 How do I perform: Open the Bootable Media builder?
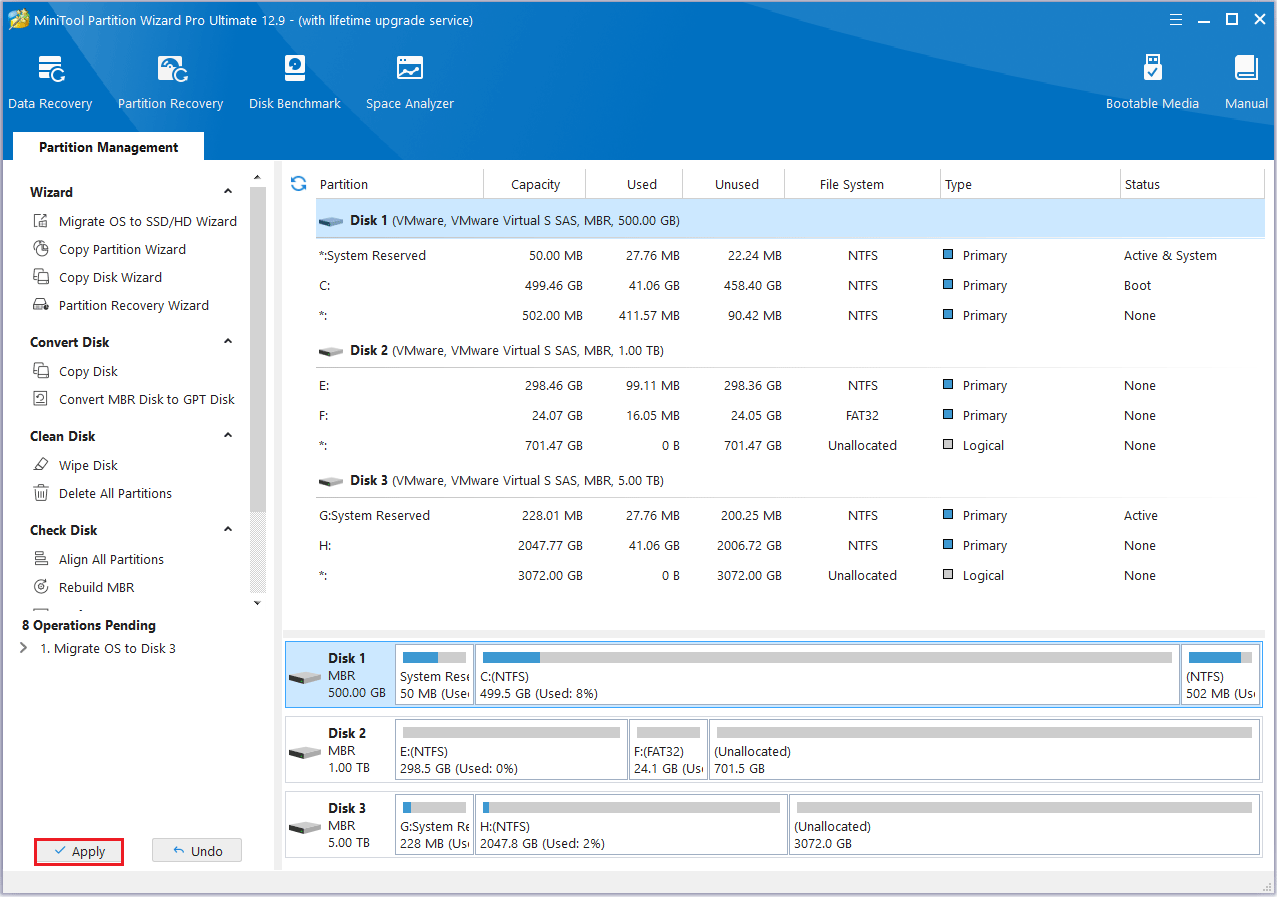[1152, 80]
